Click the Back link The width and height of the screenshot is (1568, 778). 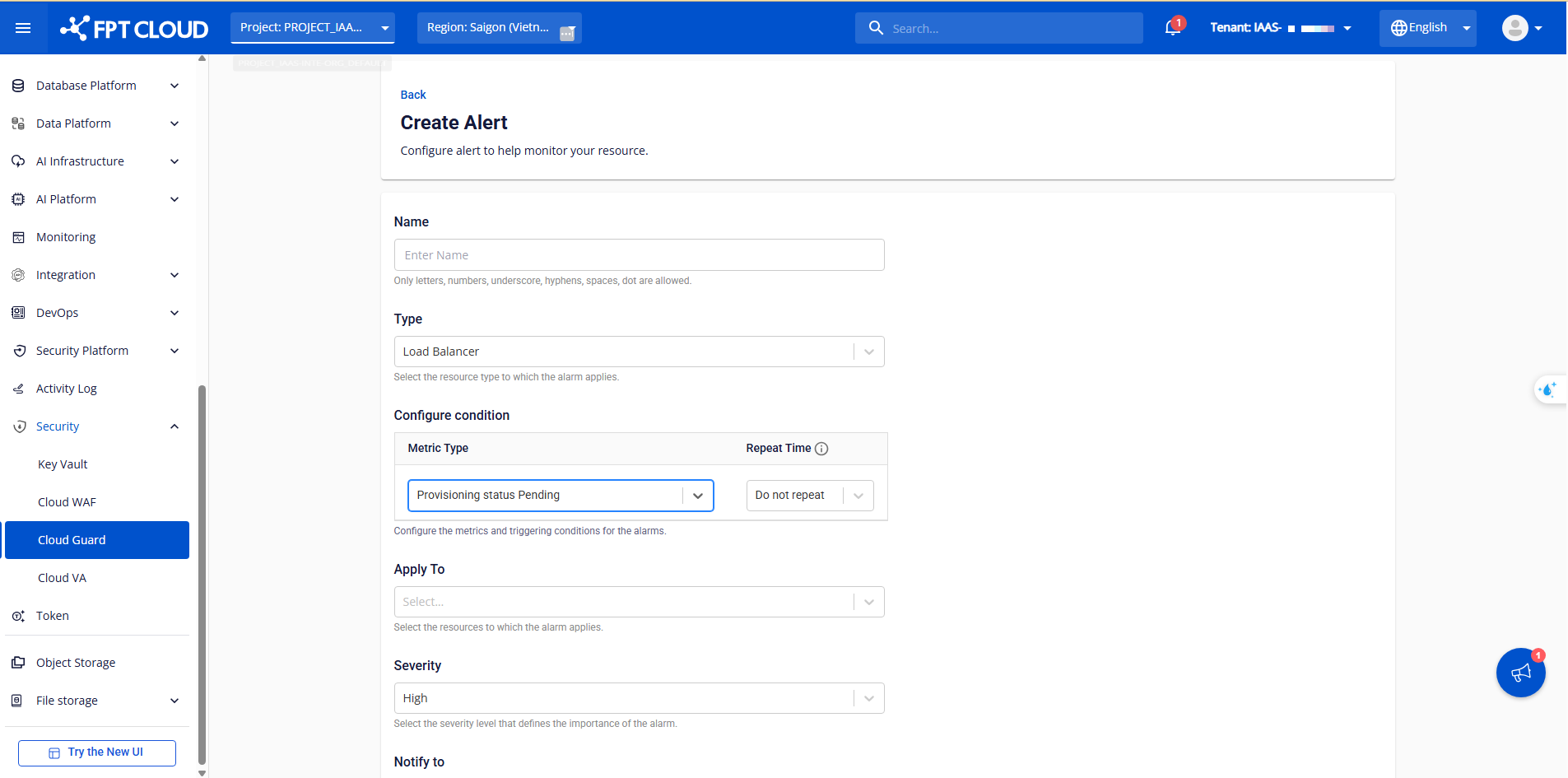pyautogui.click(x=413, y=95)
